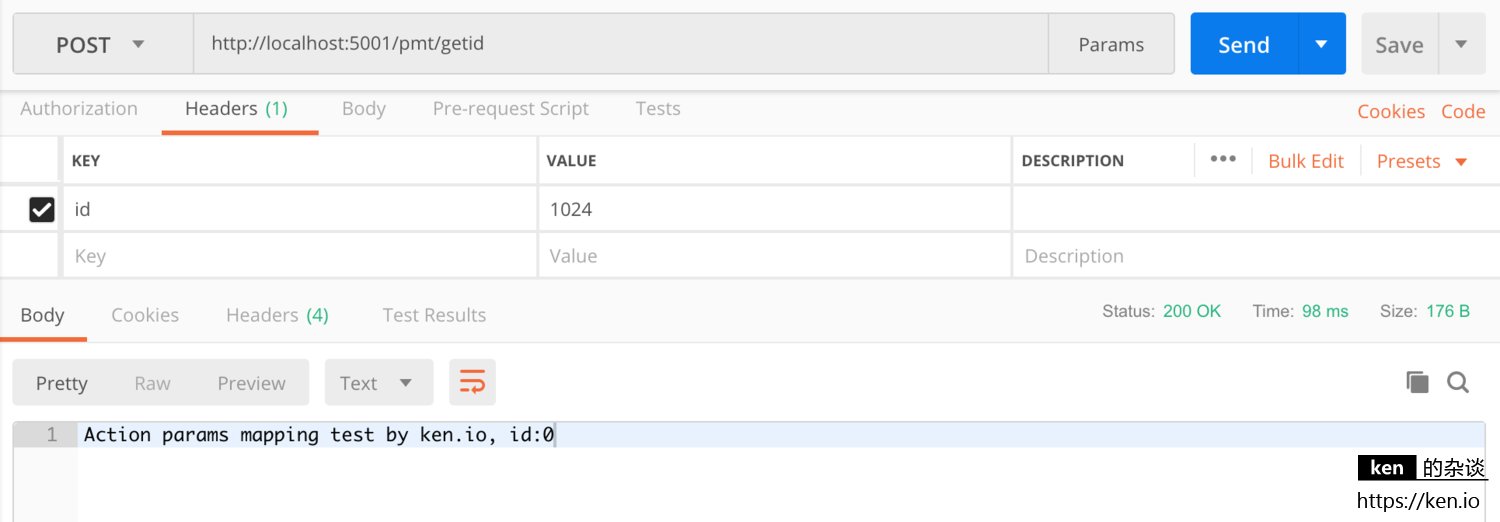
Task: Click the DESCRIPTION column header
Action: coord(1072,161)
